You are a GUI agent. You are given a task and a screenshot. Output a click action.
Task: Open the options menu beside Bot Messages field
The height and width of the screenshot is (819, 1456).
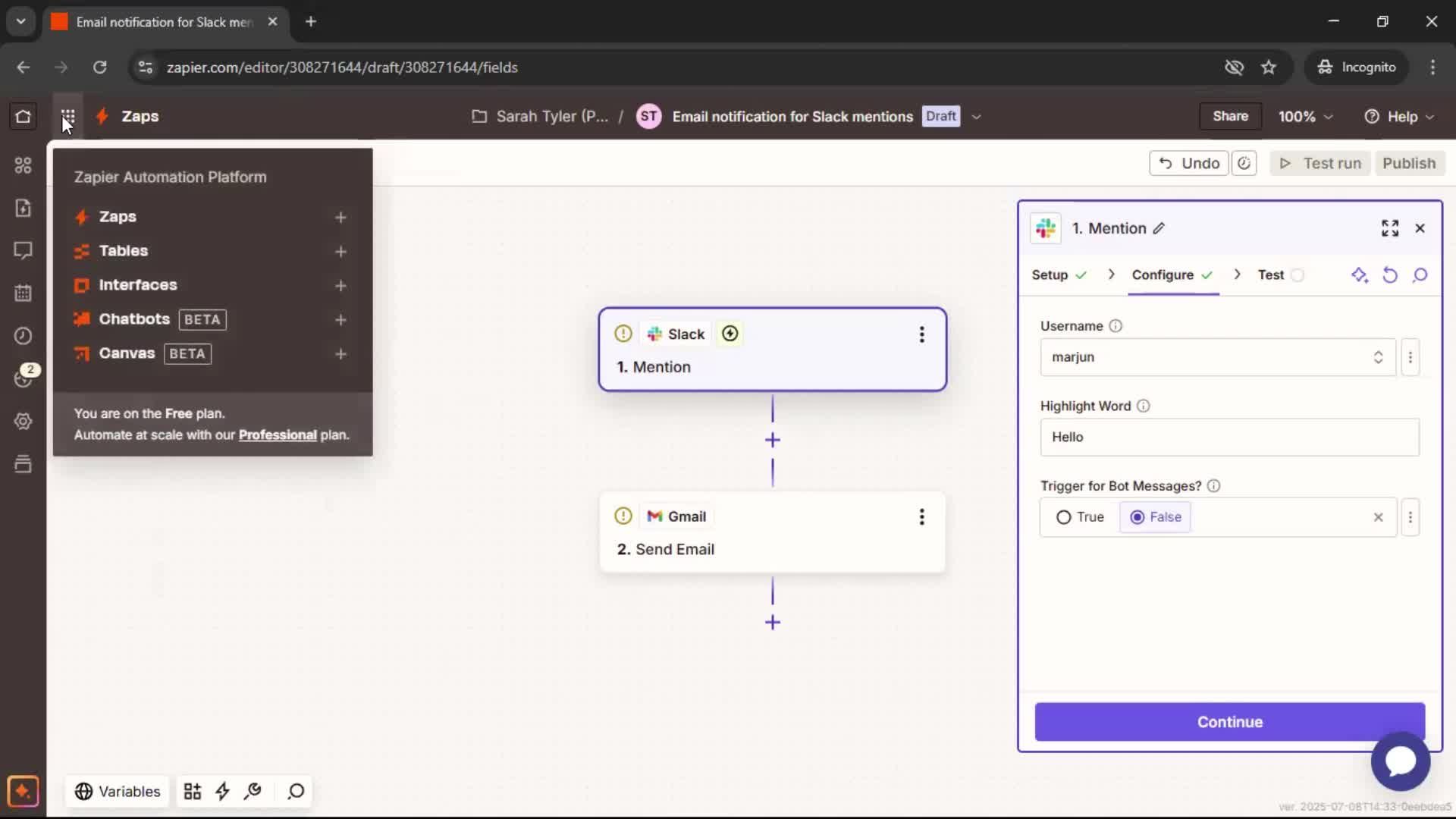[1410, 517]
